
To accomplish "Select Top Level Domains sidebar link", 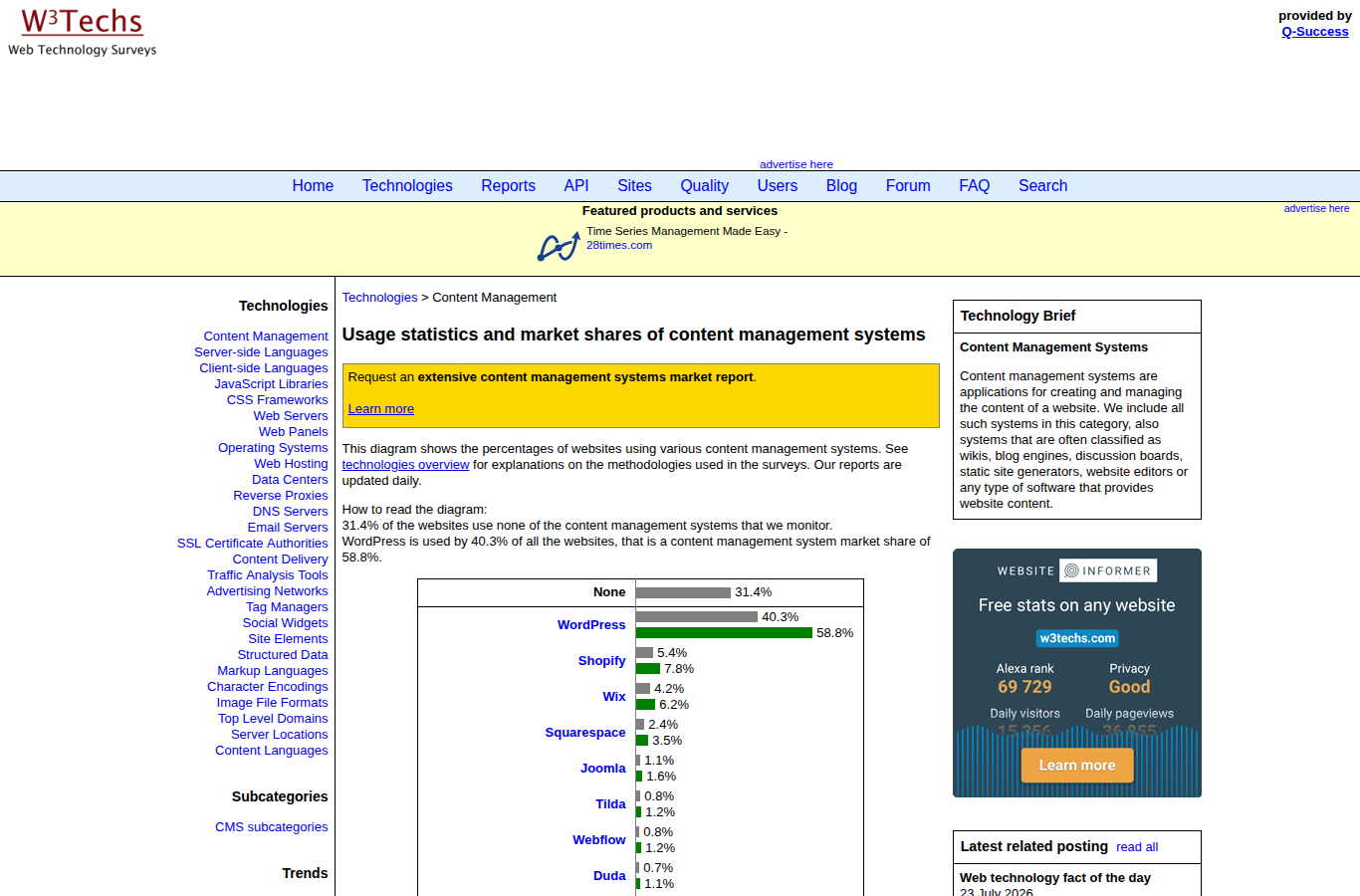I will coord(273,719).
